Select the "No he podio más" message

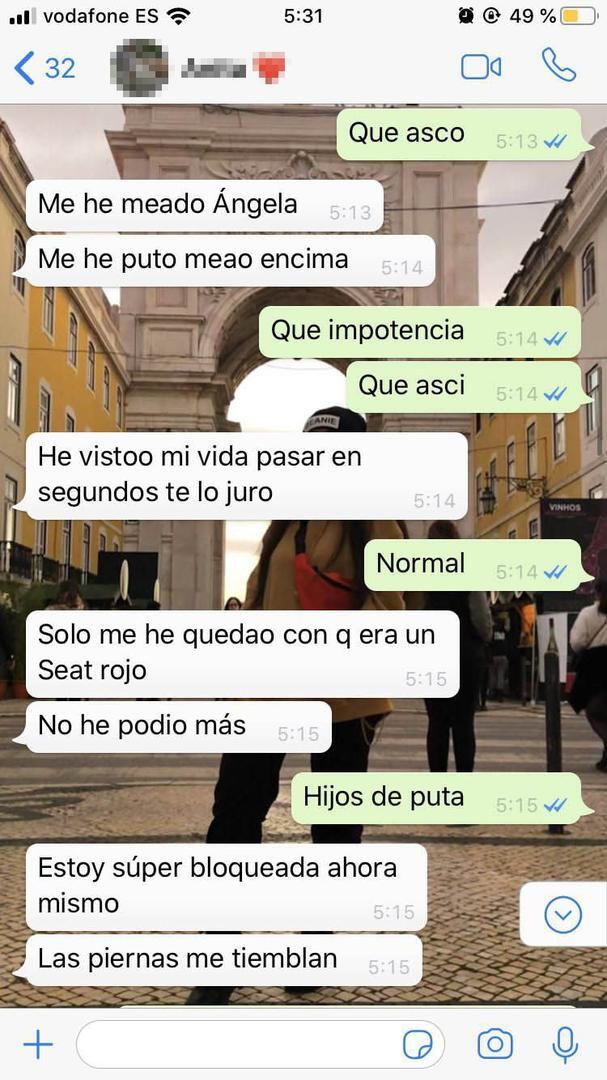coord(178,727)
